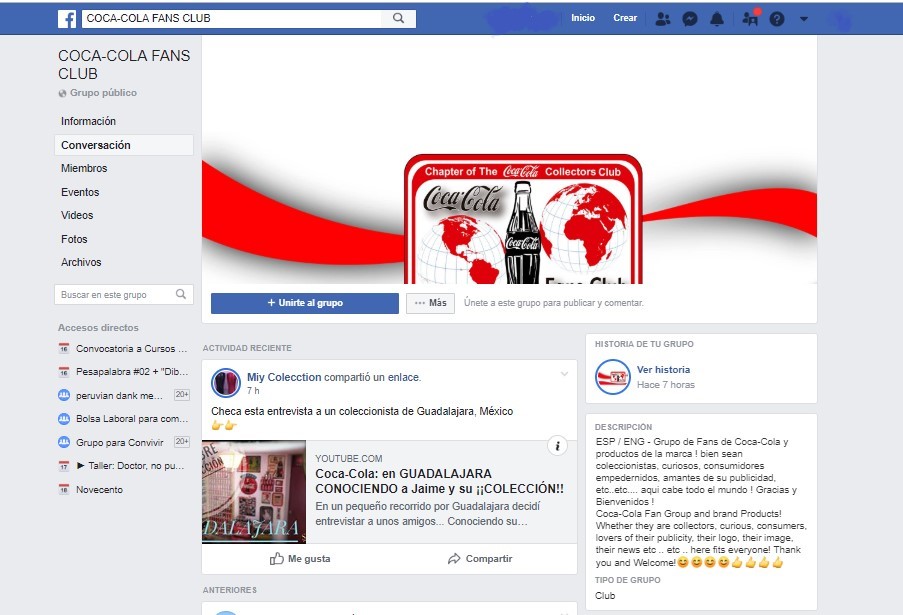This screenshot has height=615, width=903.
Task: Click the 20+ badge next to peruvian dank me
Action: point(182,394)
